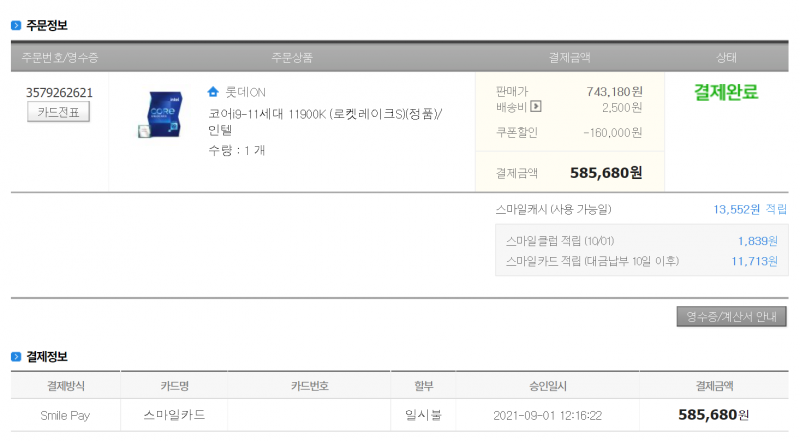Click the 카드전표 button
Screen dimensions: 800x441
coord(58,112)
